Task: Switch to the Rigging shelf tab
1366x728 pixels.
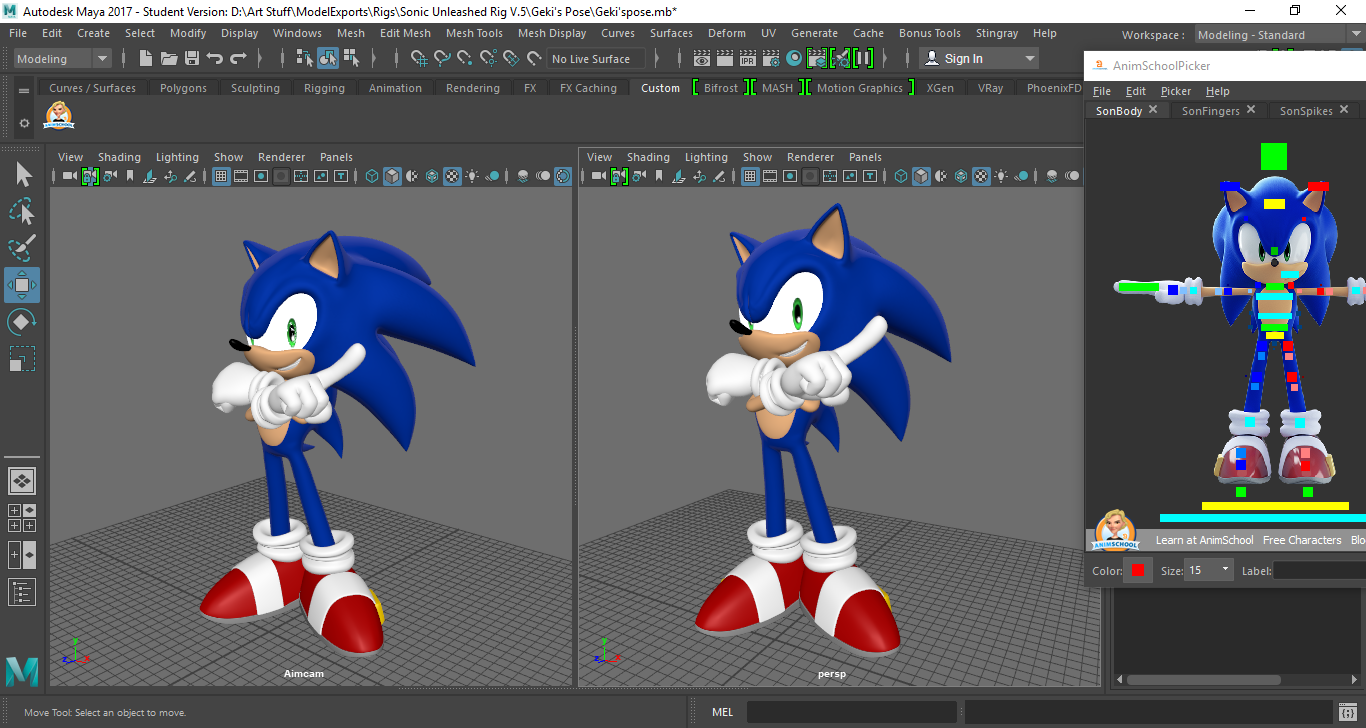Action: pyautogui.click(x=324, y=88)
